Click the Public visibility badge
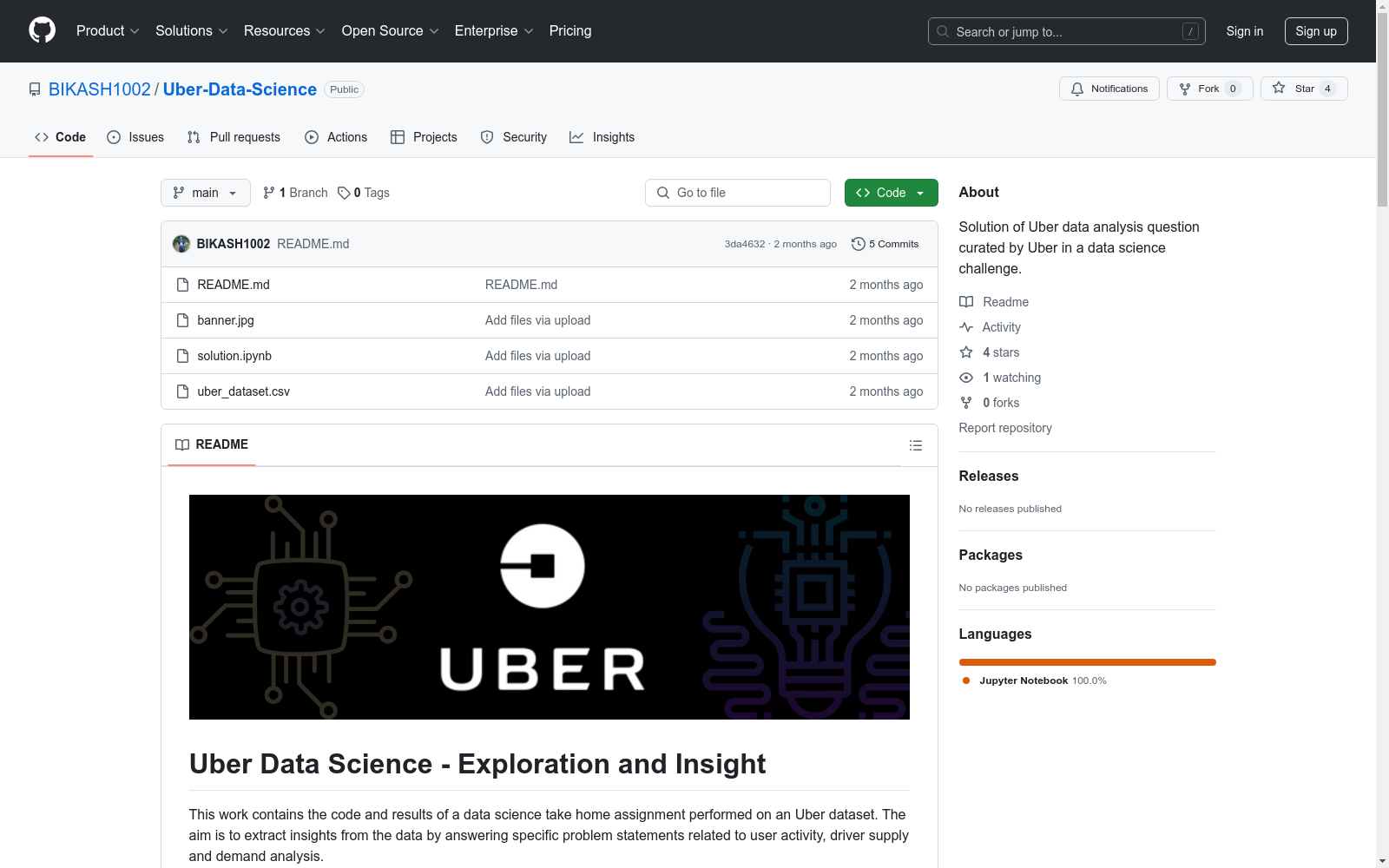Viewport: 1389px width, 868px height. pyautogui.click(x=344, y=89)
